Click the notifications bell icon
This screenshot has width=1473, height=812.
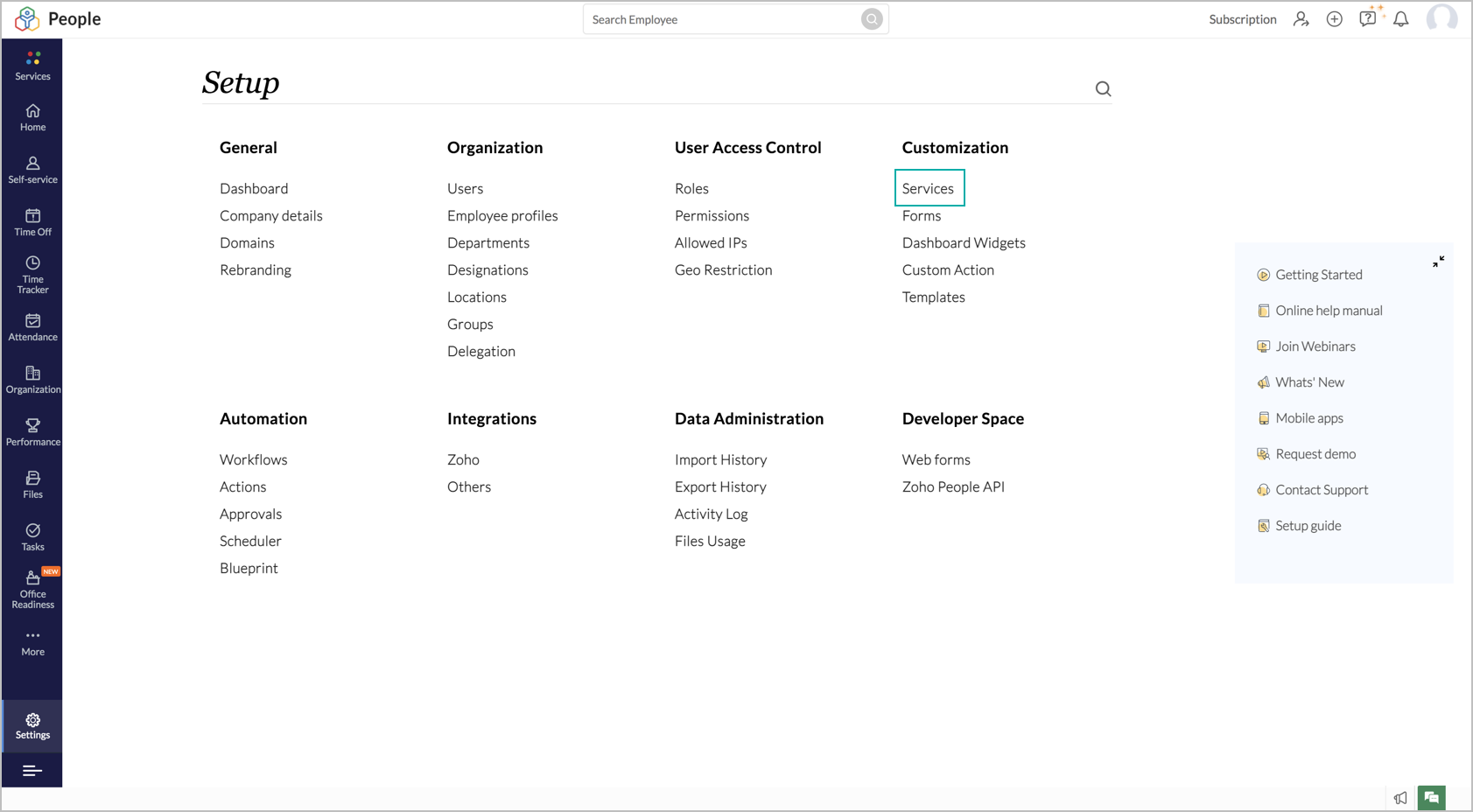coord(1400,18)
